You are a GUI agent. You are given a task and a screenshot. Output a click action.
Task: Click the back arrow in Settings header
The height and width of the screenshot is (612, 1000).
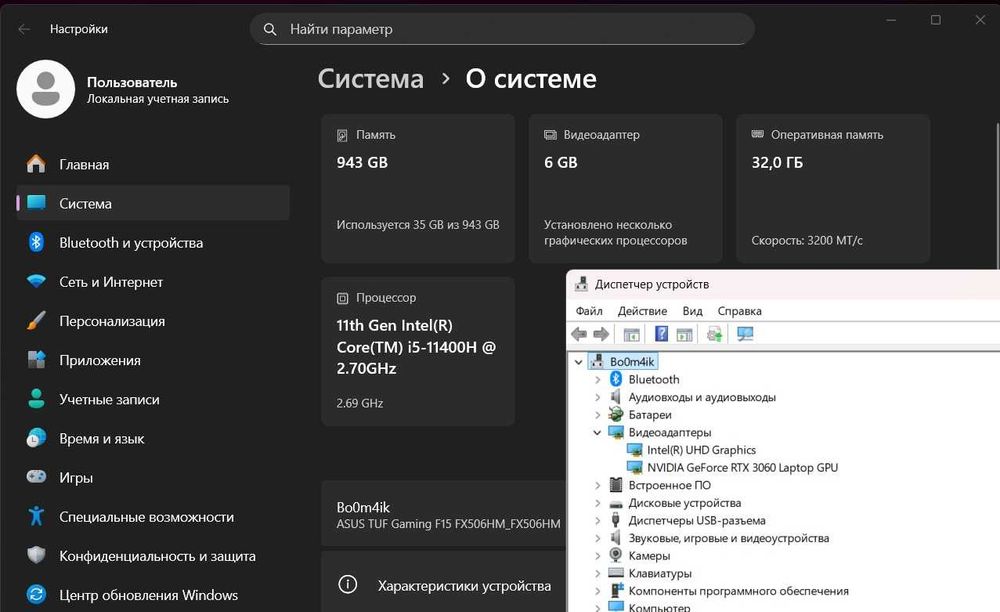(x=24, y=29)
